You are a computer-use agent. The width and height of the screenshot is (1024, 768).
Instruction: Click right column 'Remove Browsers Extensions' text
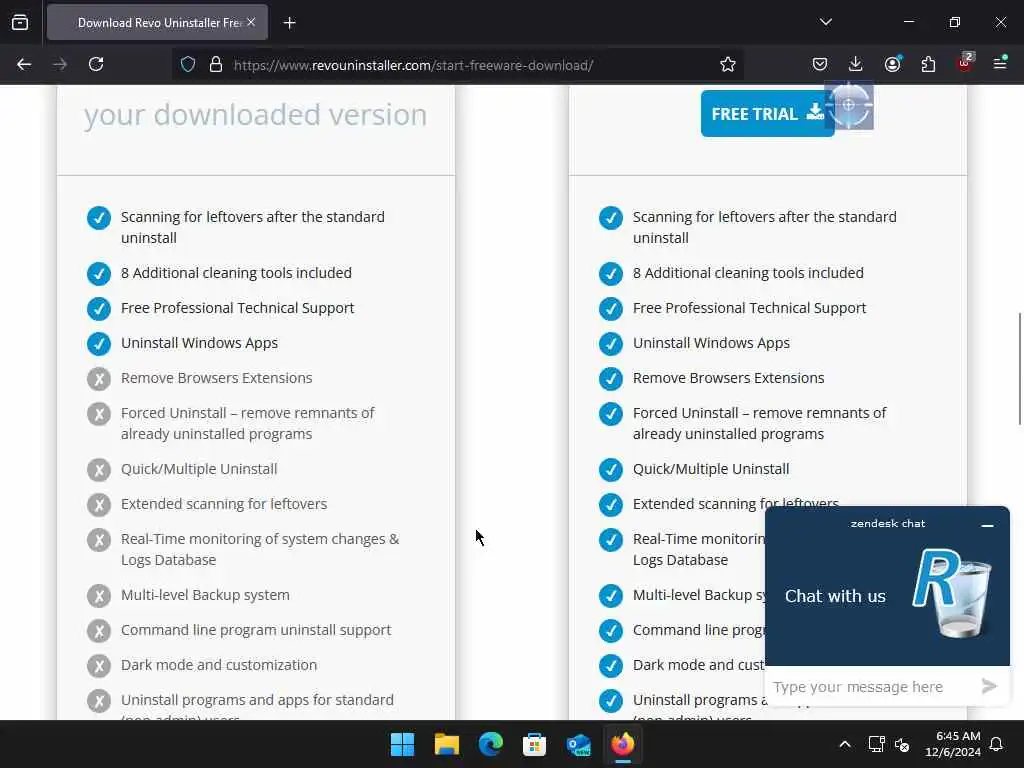point(728,378)
